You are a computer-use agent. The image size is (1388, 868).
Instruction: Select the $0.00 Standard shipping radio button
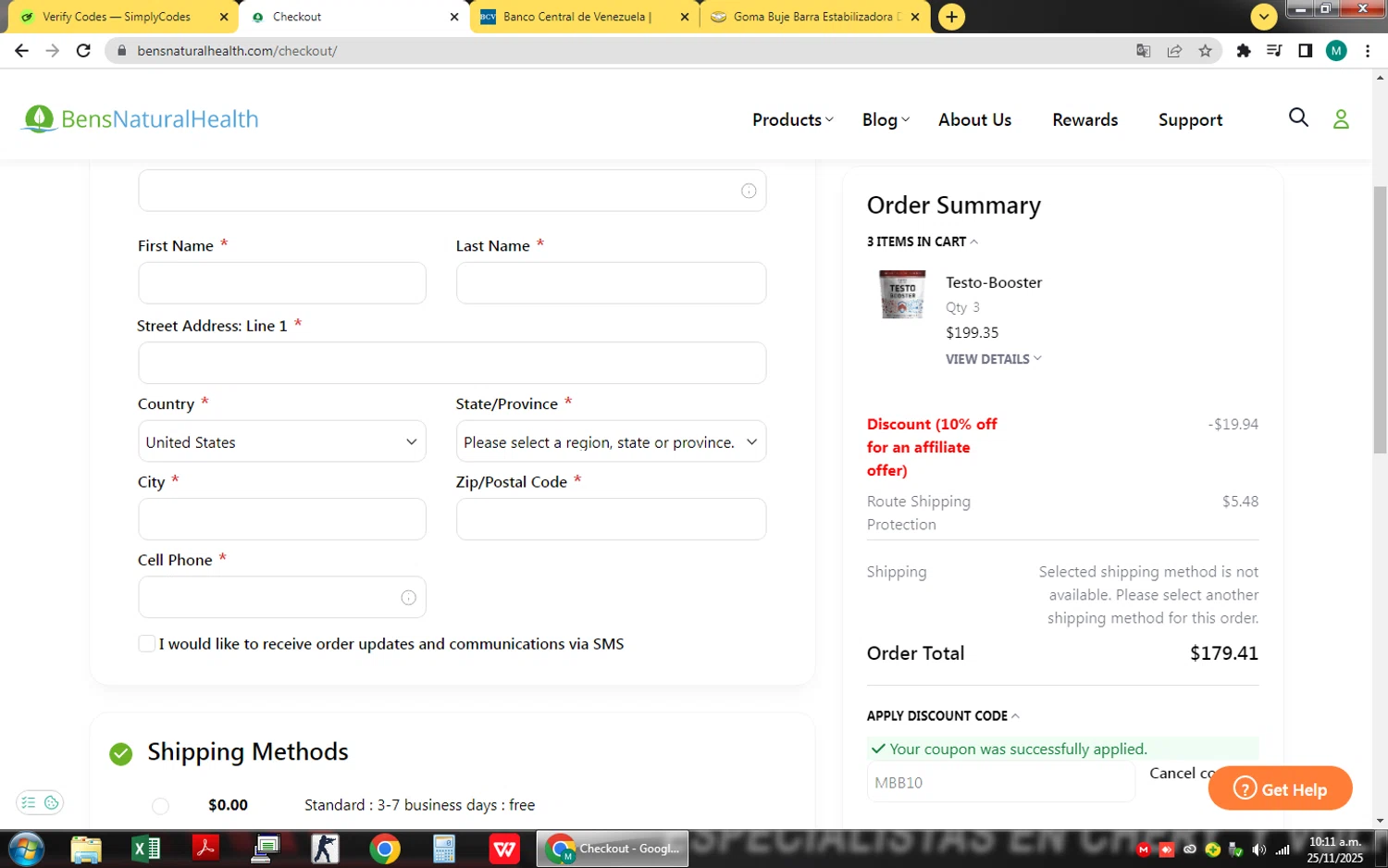[x=160, y=806]
